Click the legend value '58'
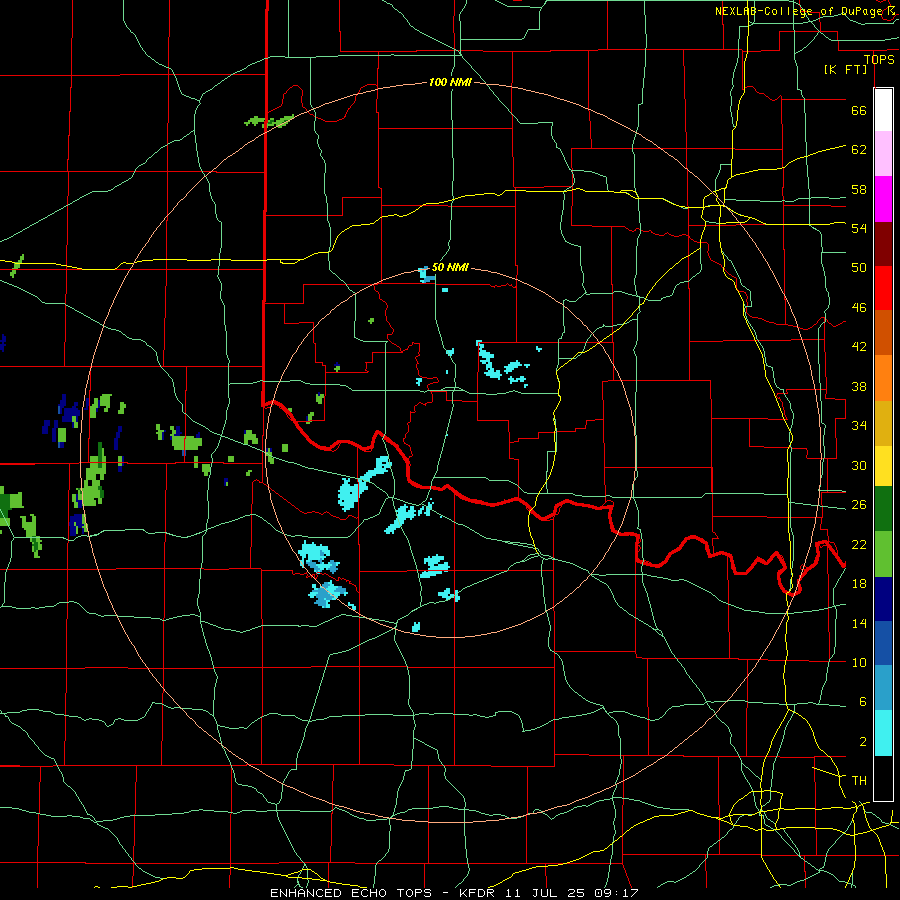 tap(859, 189)
